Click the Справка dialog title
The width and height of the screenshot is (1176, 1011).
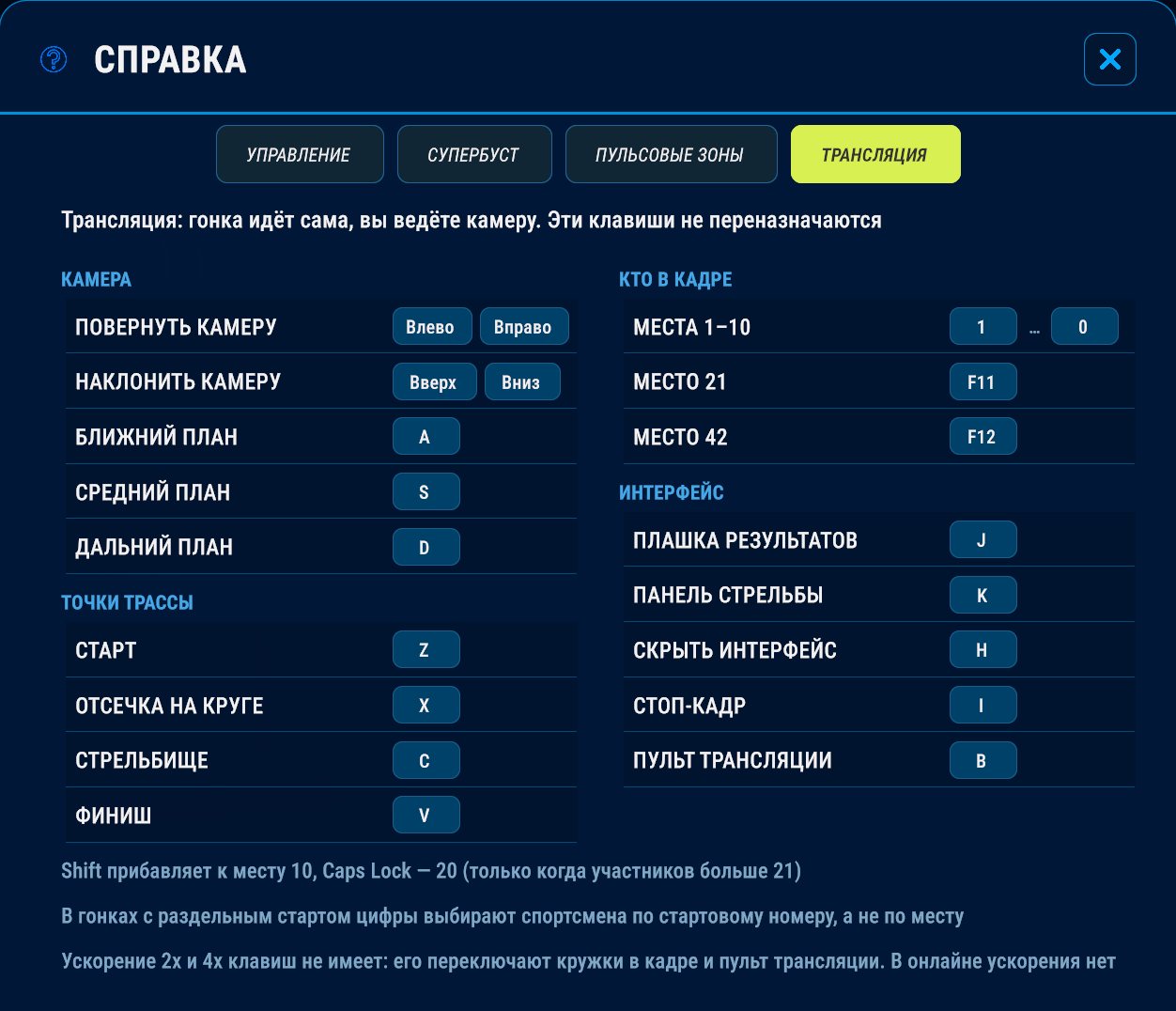[170, 60]
